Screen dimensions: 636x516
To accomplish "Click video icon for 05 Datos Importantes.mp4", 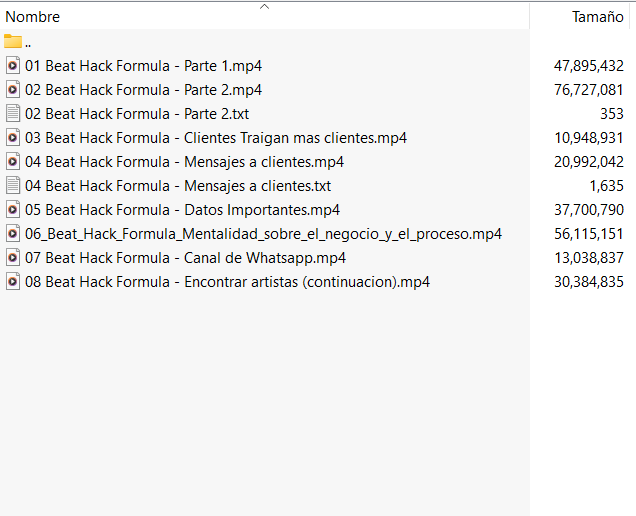I will point(13,210).
